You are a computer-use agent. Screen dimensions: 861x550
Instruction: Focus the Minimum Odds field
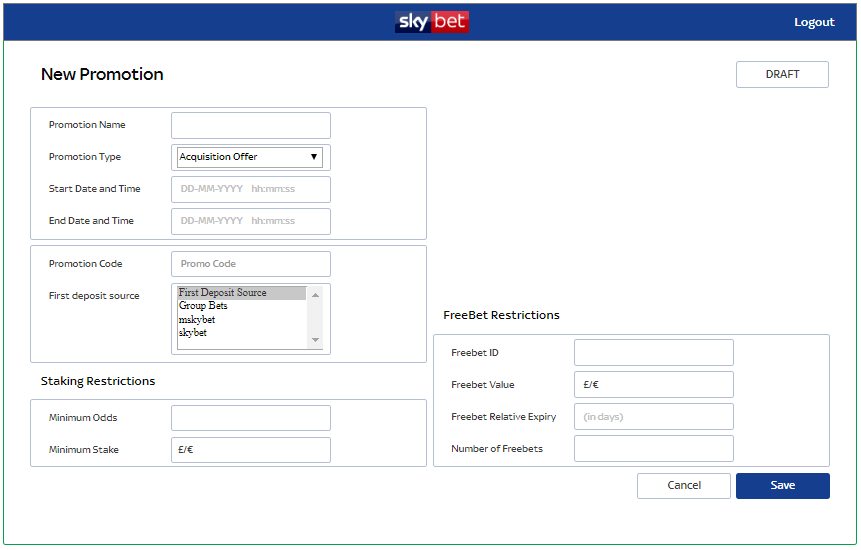pyautogui.click(x=251, y=418)
